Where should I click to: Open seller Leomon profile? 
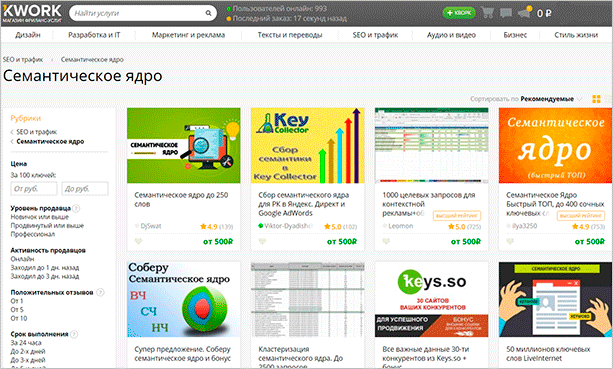[x=400, y=226]
